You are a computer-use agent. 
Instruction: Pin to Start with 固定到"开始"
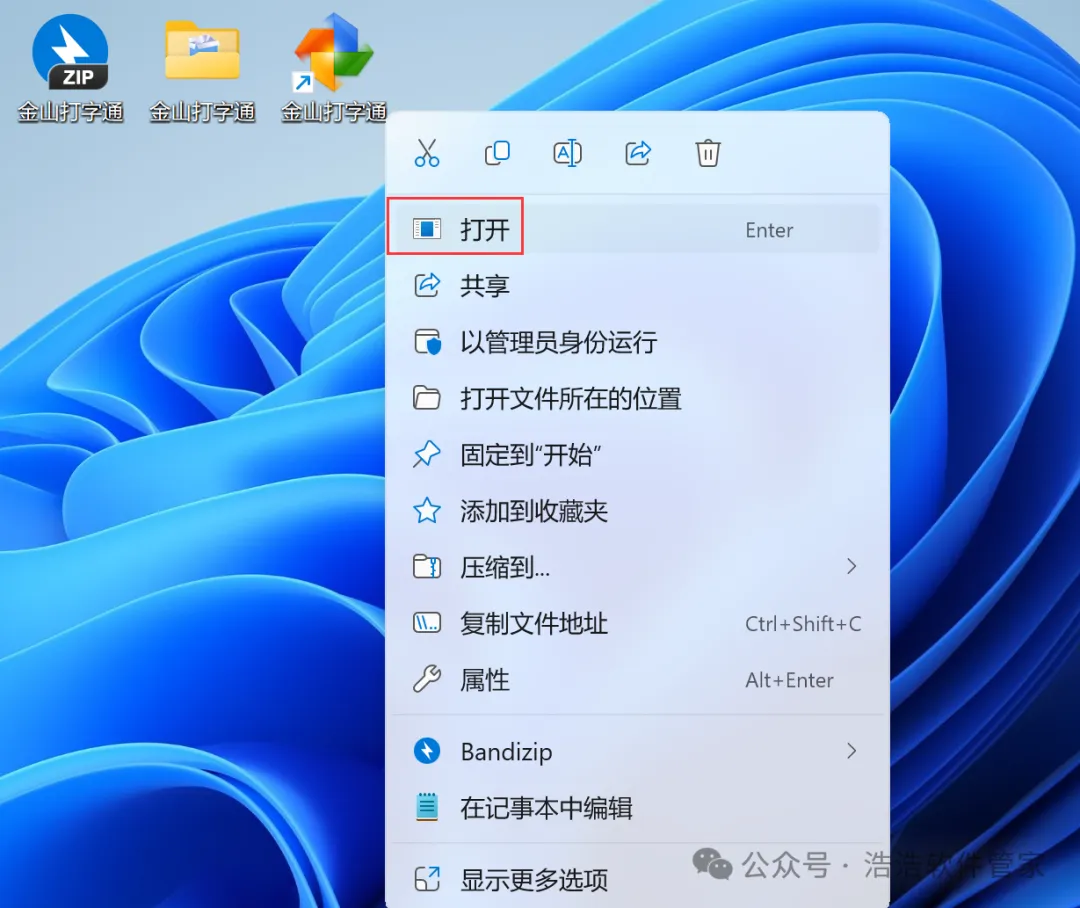pos(636,455)
